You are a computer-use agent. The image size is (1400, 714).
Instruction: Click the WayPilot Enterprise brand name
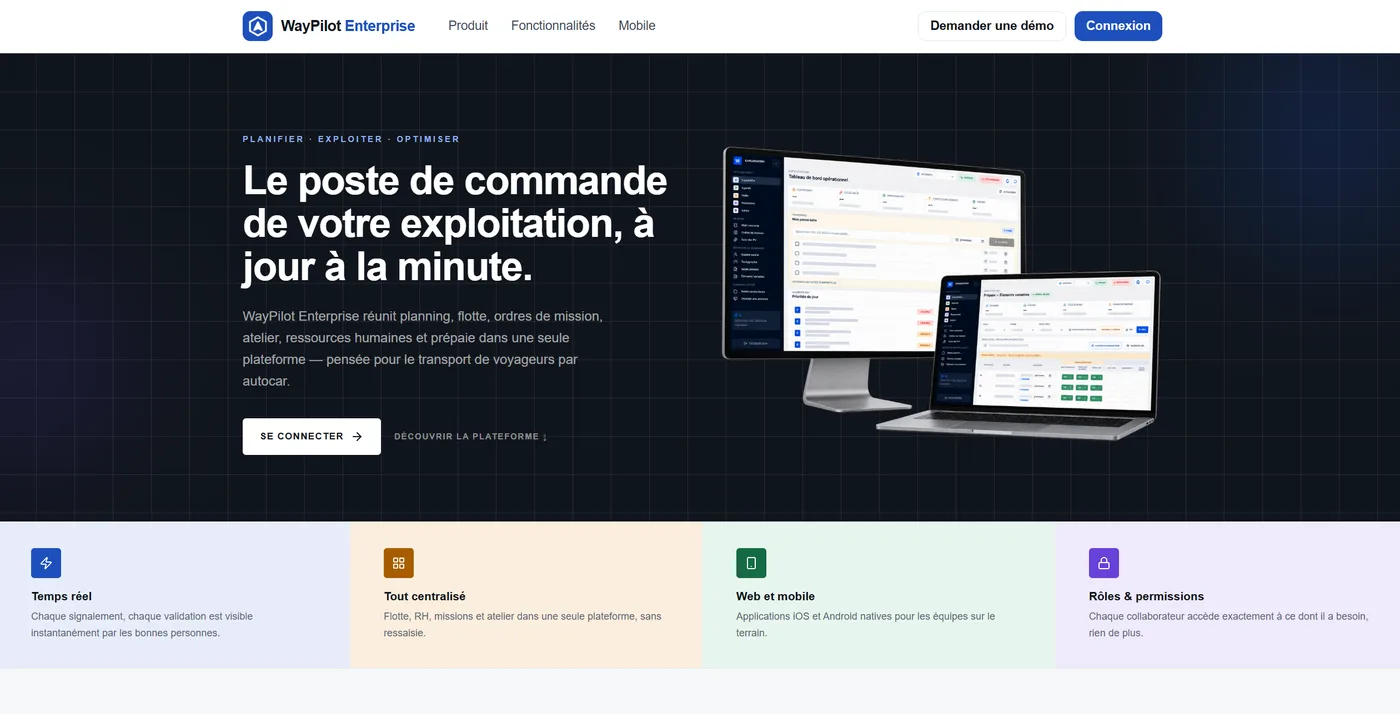[348, 26]
